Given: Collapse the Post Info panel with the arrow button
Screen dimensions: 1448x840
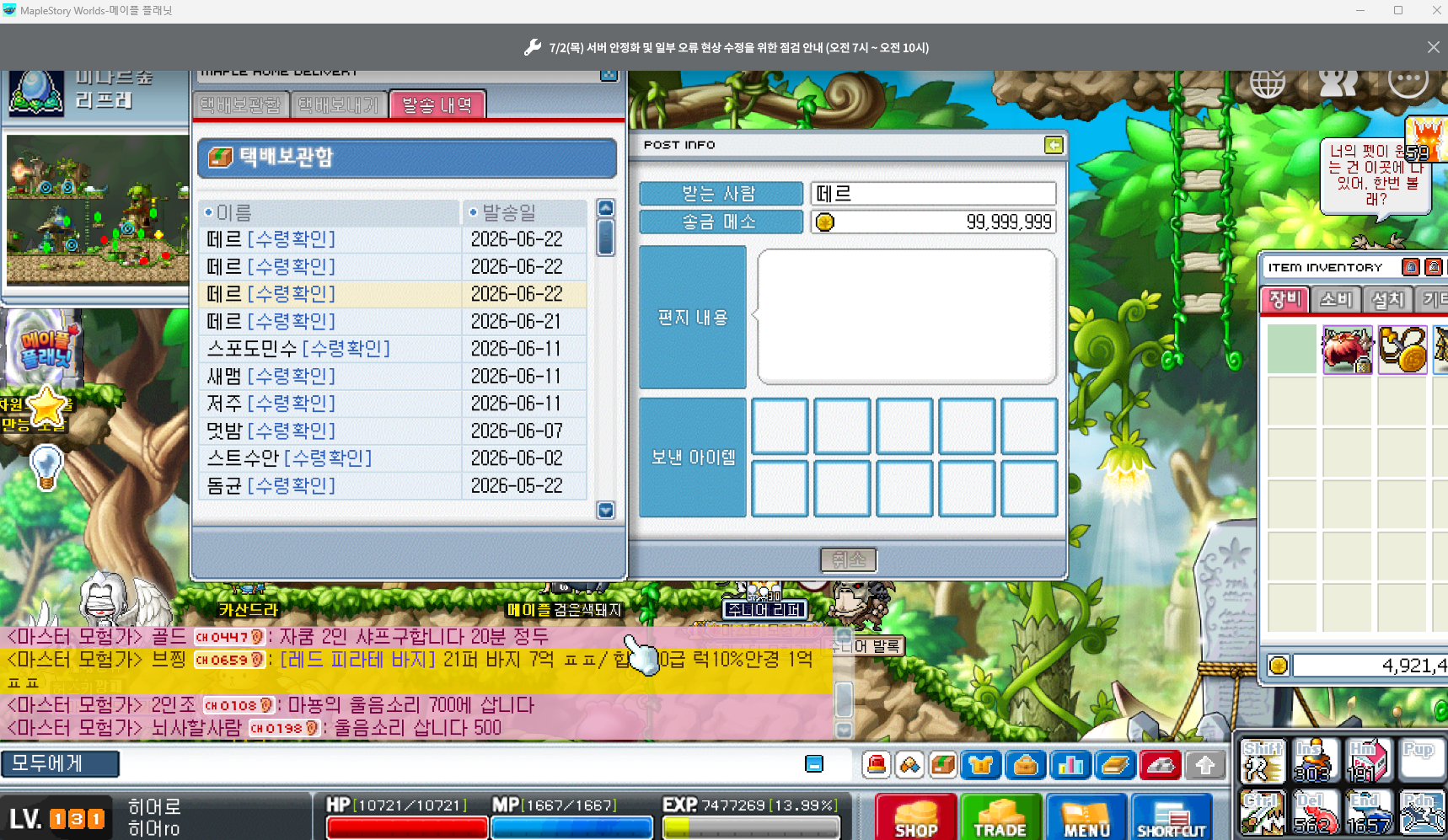Looking at the screenshot, I should click(1054, 145).
